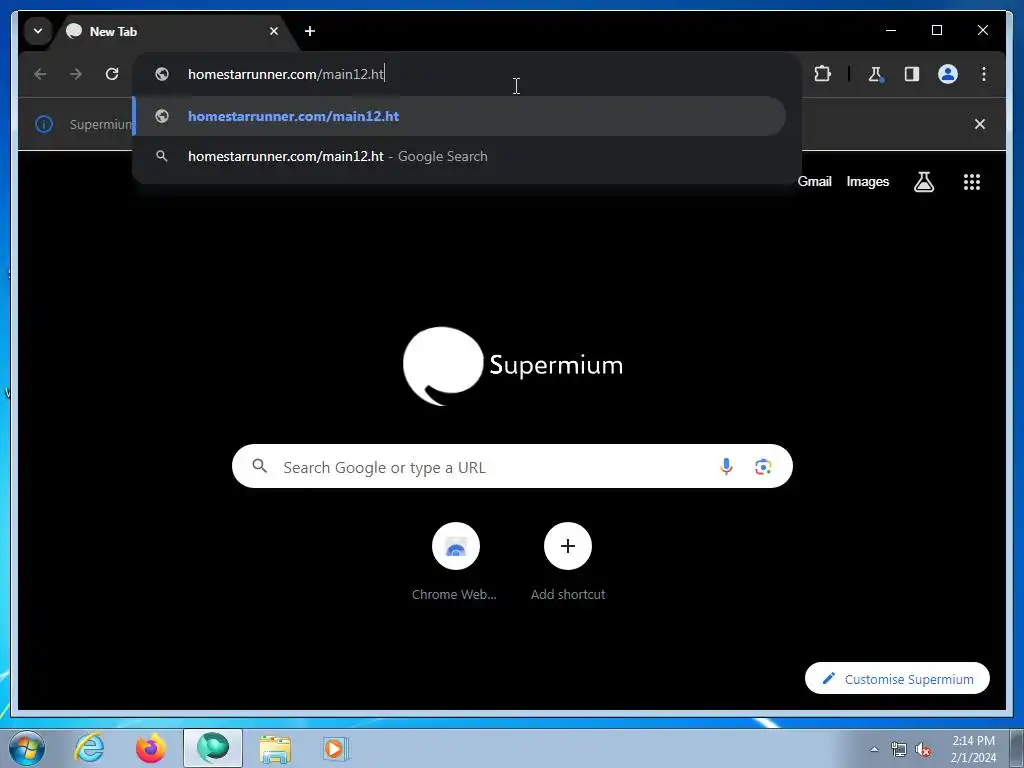Switch to Supermium taskbar button
1024x768 pixels.
coord(213,748)
